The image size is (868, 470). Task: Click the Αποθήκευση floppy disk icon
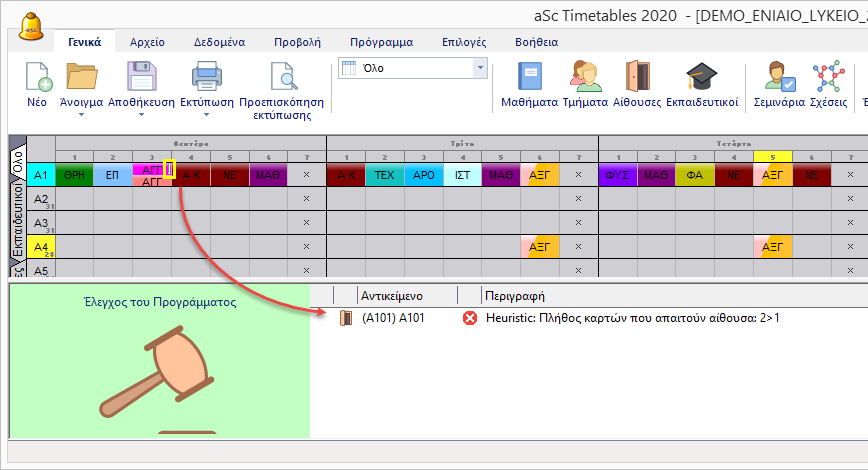(x=142, y=78)
